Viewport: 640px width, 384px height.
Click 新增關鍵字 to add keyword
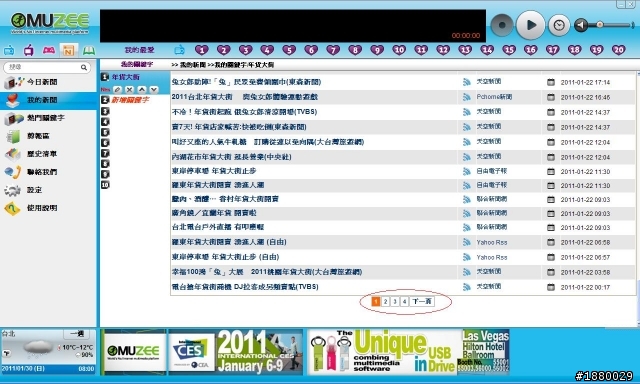[x=130, y=100]
